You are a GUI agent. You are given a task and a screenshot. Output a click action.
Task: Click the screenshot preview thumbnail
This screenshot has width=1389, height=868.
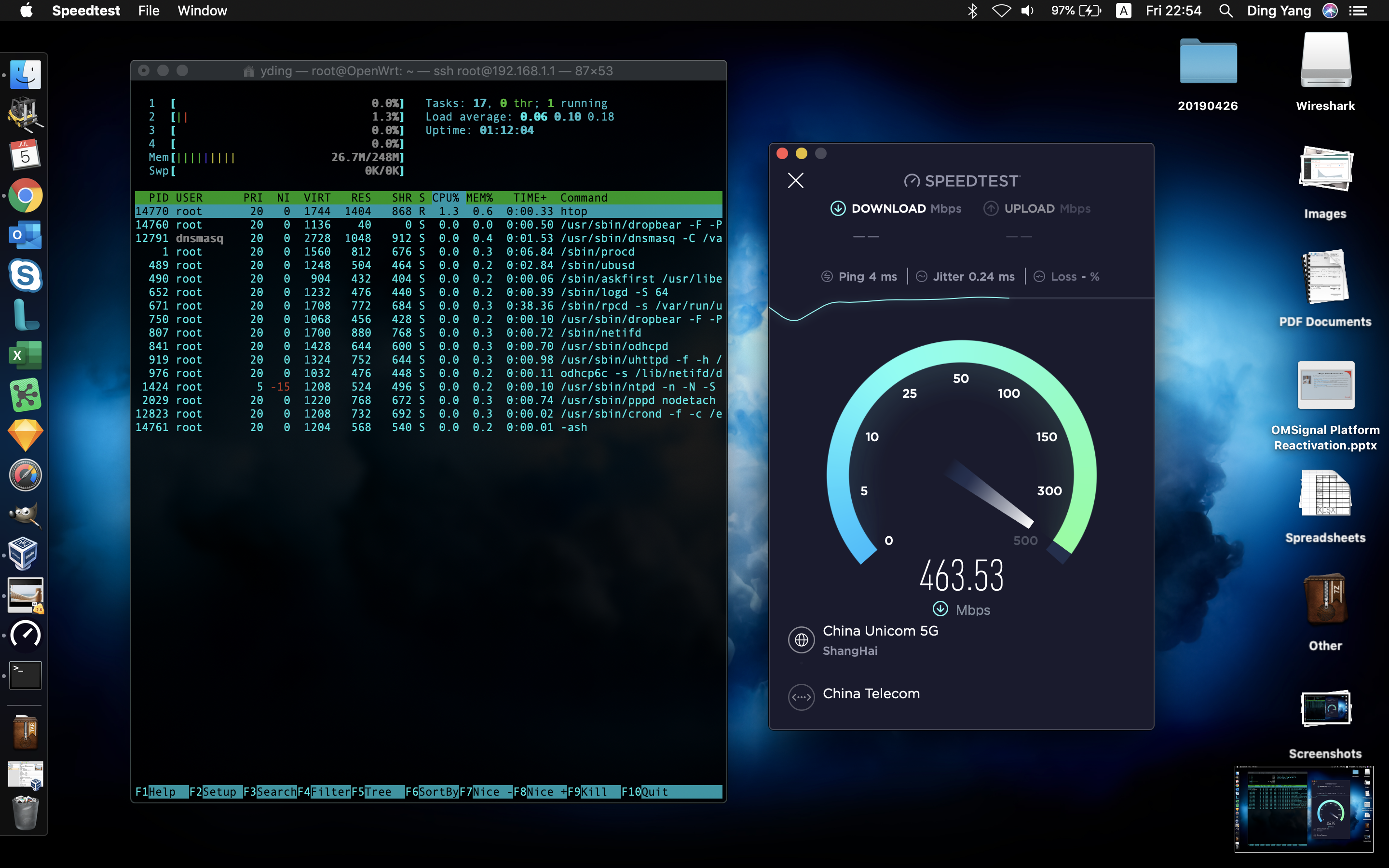1304,809
